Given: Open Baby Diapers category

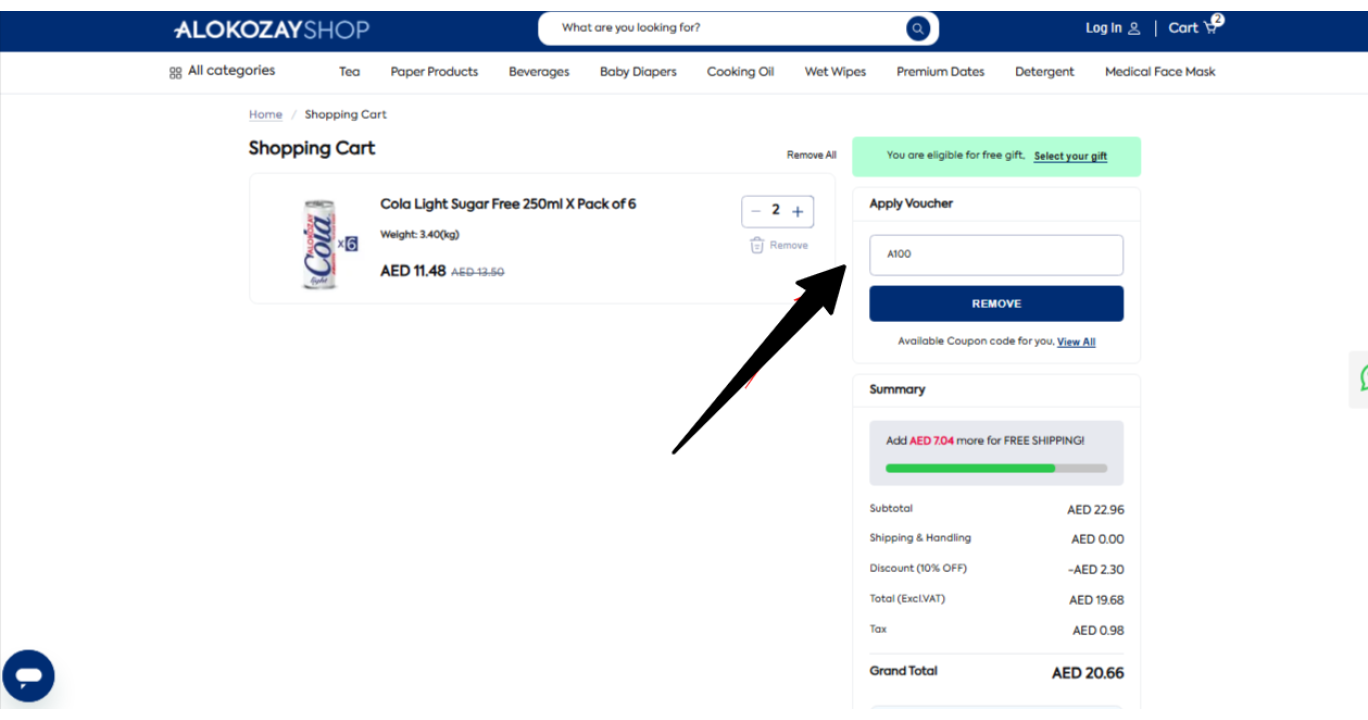Looking at the screenshot, I should pyautogui.click(x=638, y=72).
